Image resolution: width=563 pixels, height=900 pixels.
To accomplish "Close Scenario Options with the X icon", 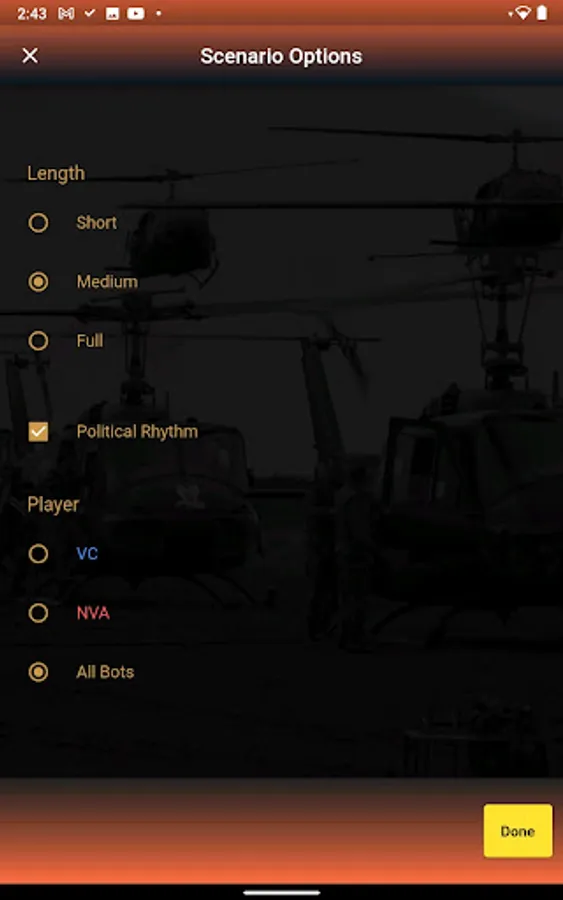I will 30,56.
